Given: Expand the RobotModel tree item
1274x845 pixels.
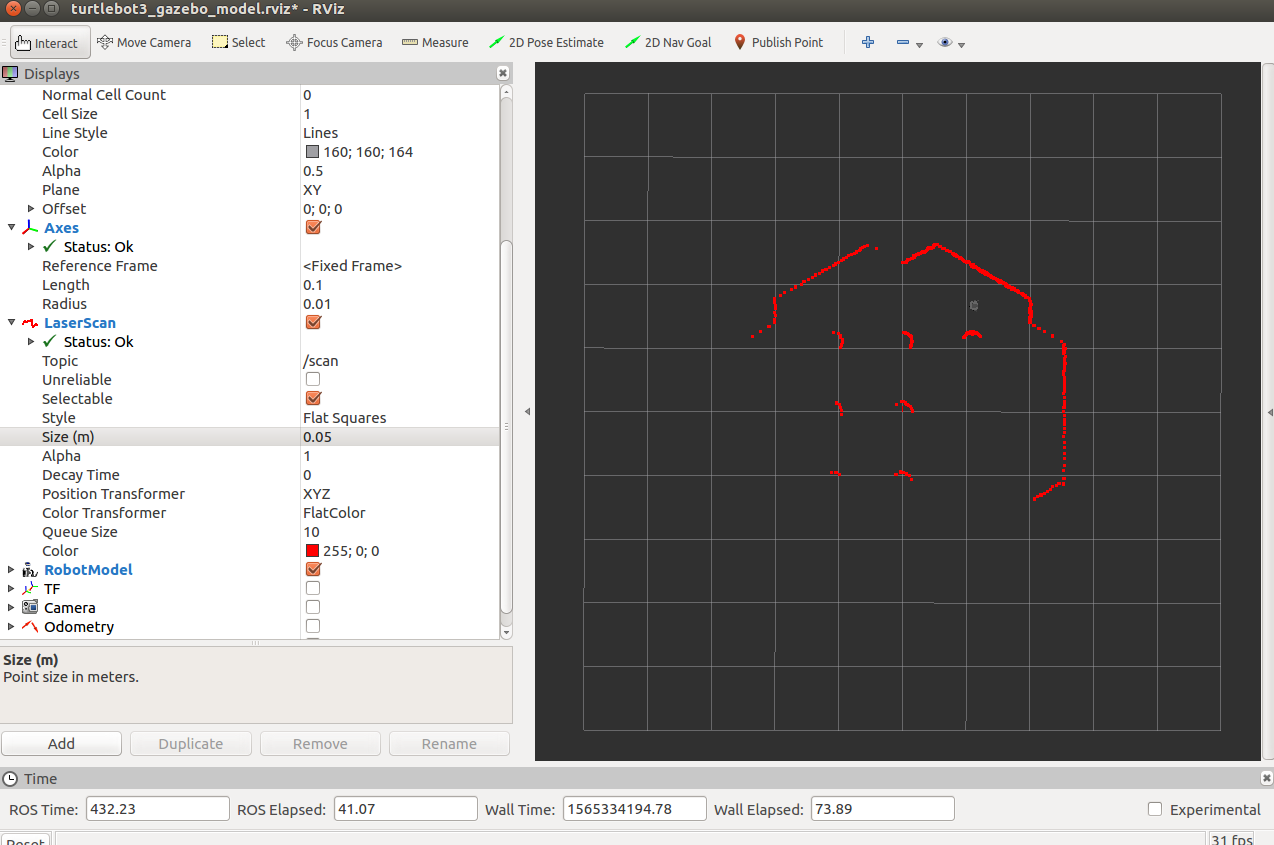Looking at the screenshot, I should (x=13, y=569).
